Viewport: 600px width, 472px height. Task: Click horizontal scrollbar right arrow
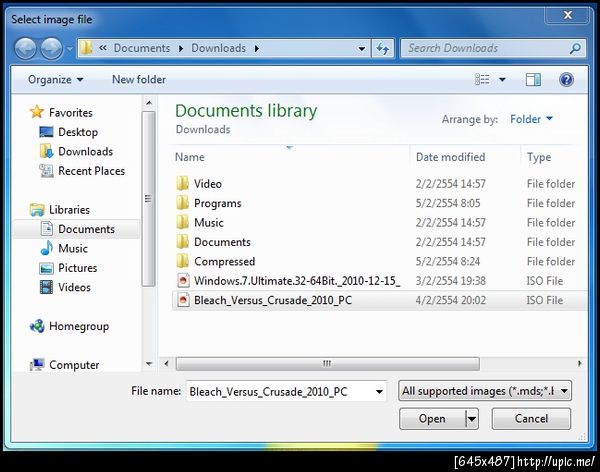point(580,363)
